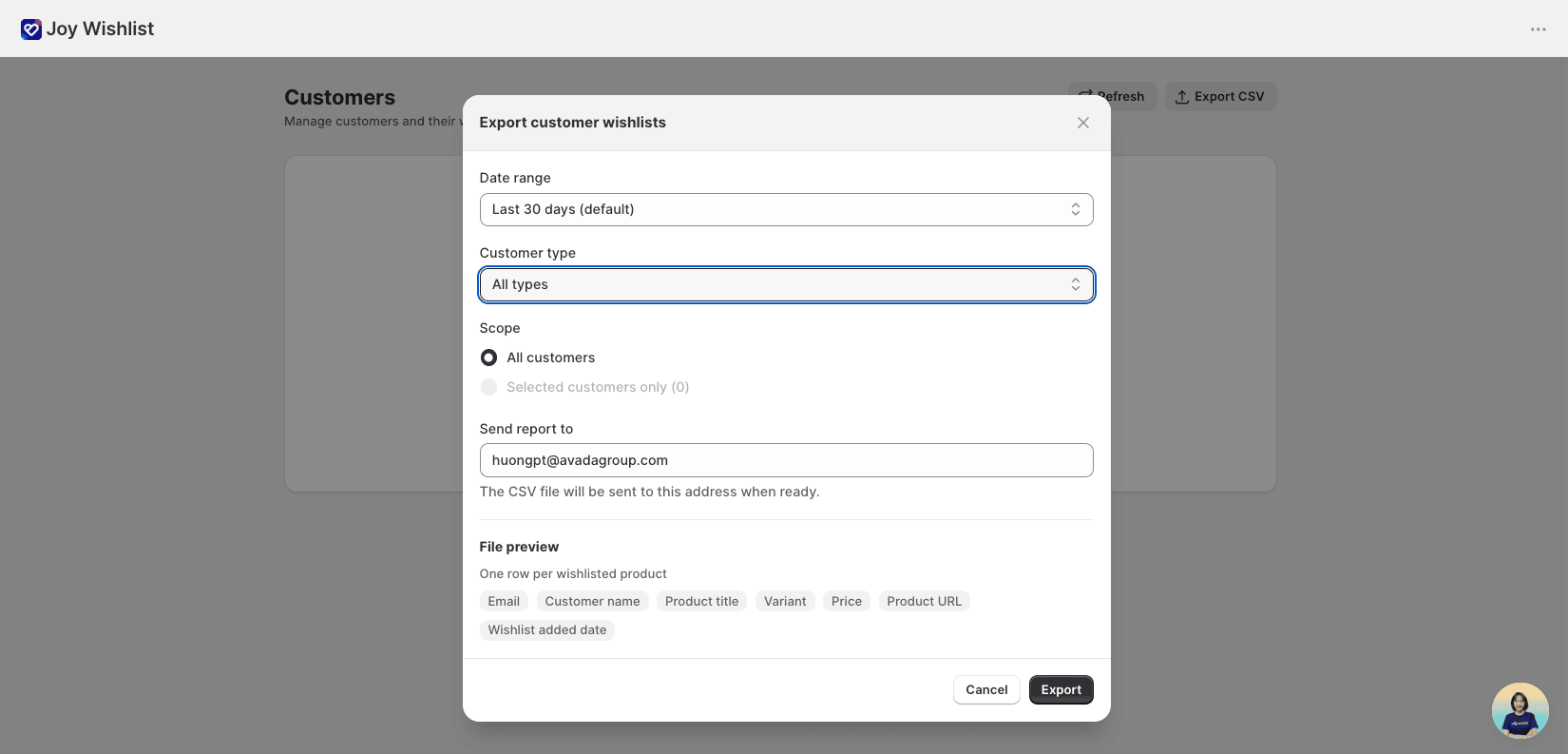
Task: Click the Product URL column tag
Action: (924, 601)
